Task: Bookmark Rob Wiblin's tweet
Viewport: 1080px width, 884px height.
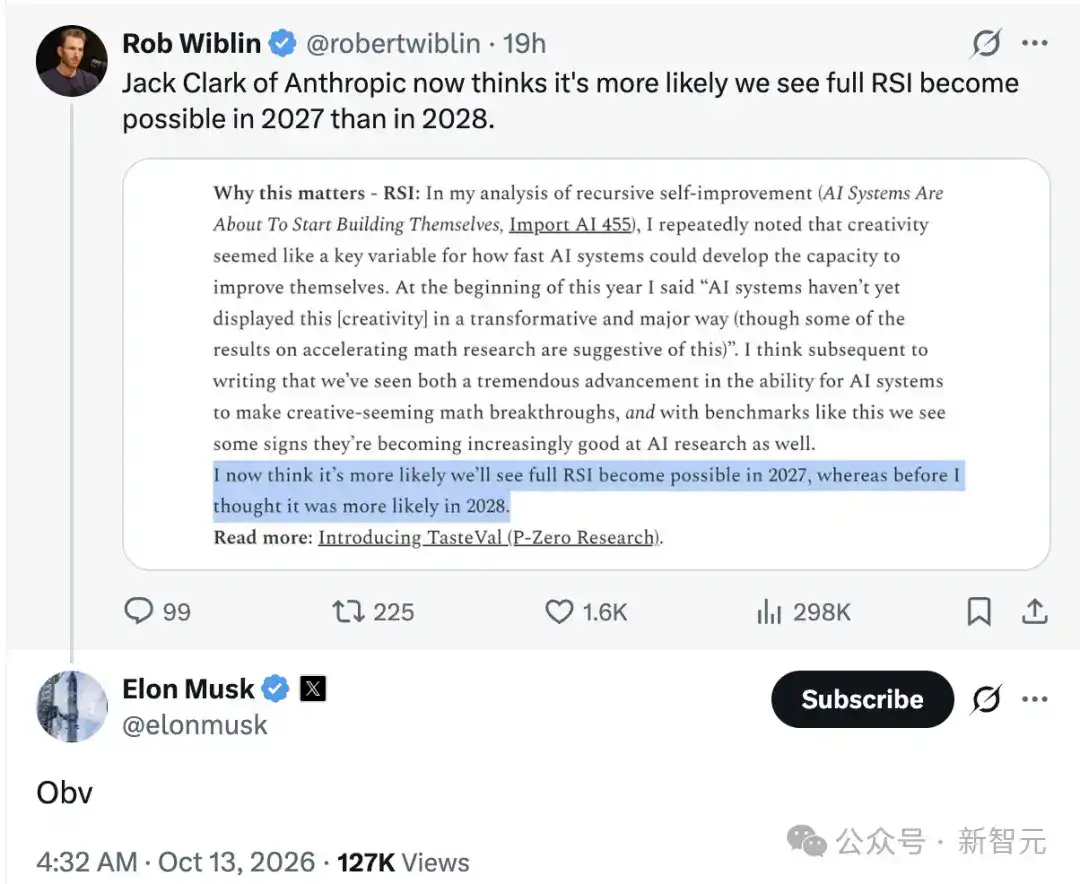Action: [979, 611]
